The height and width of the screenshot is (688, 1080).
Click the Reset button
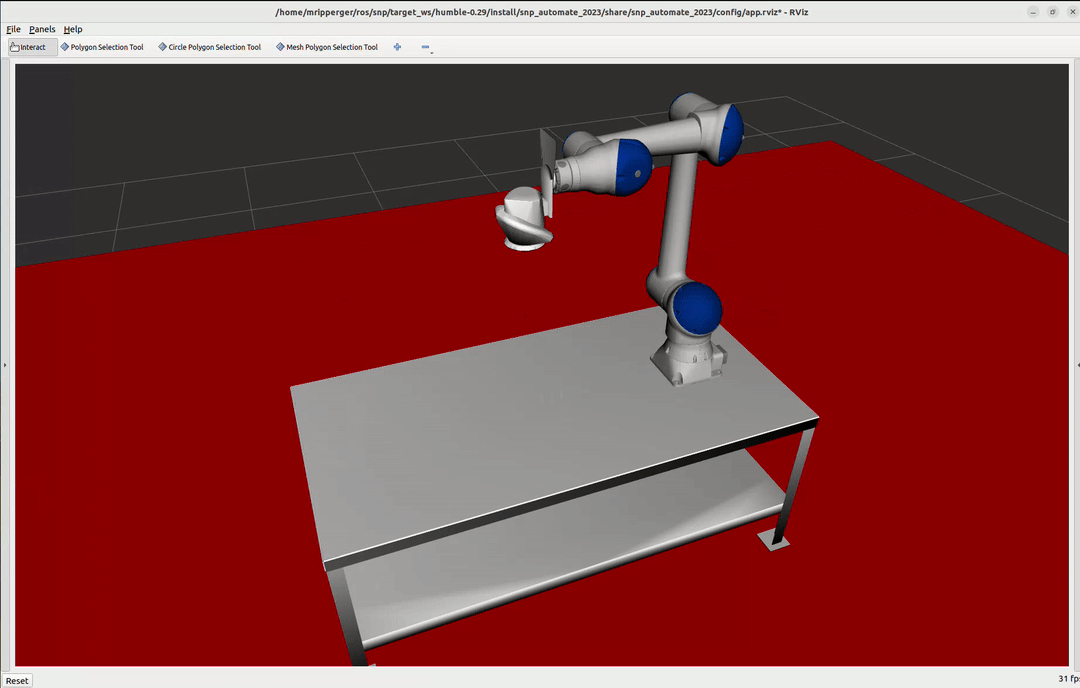point(17,680)
